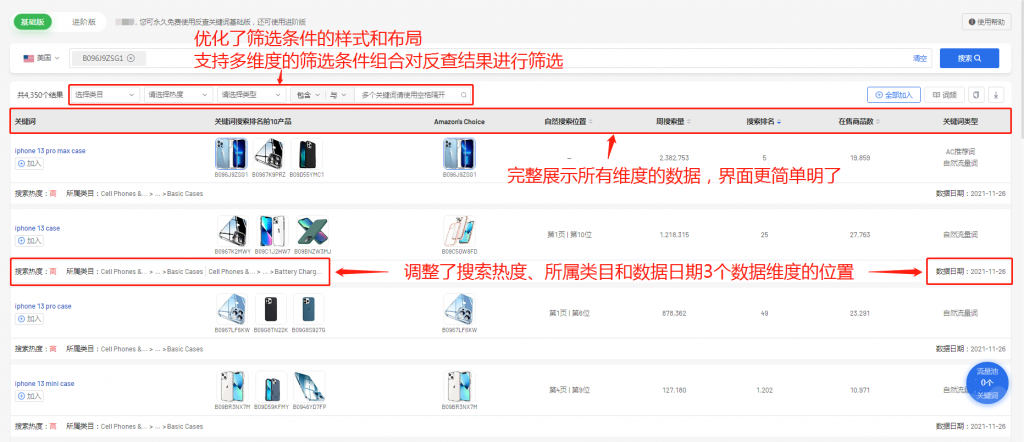1024x442 pixels.
Task: Open the iphone 13 case keyword link
Action: 37,229
